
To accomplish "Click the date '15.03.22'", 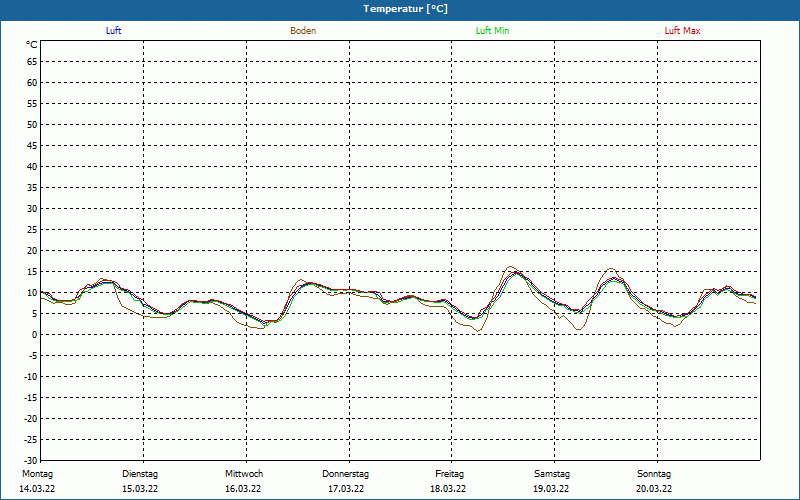I will point(140,489).
